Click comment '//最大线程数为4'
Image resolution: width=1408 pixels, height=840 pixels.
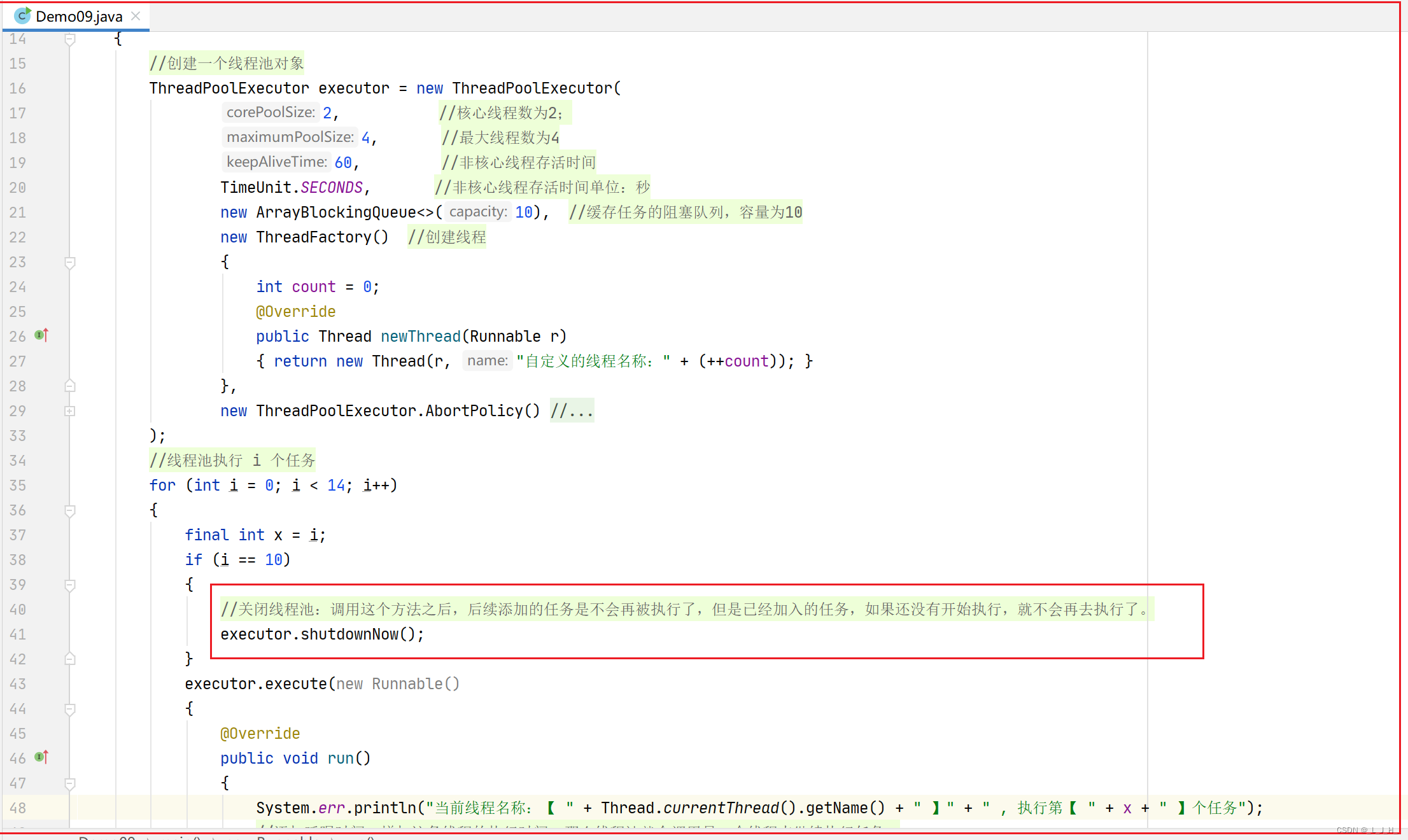(500, 138)
